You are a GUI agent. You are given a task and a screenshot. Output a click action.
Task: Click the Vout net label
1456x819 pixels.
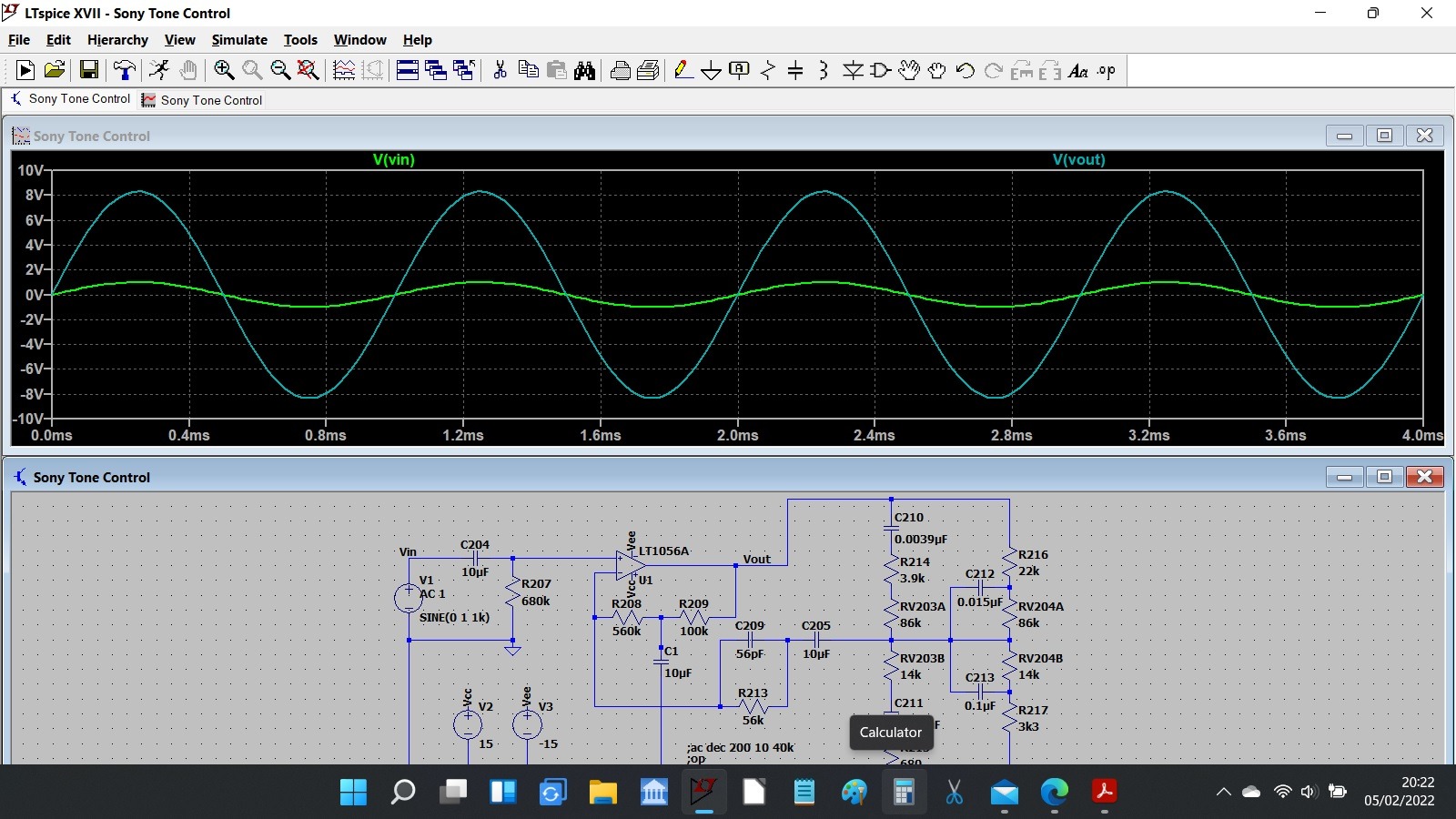tap(757, 559)
